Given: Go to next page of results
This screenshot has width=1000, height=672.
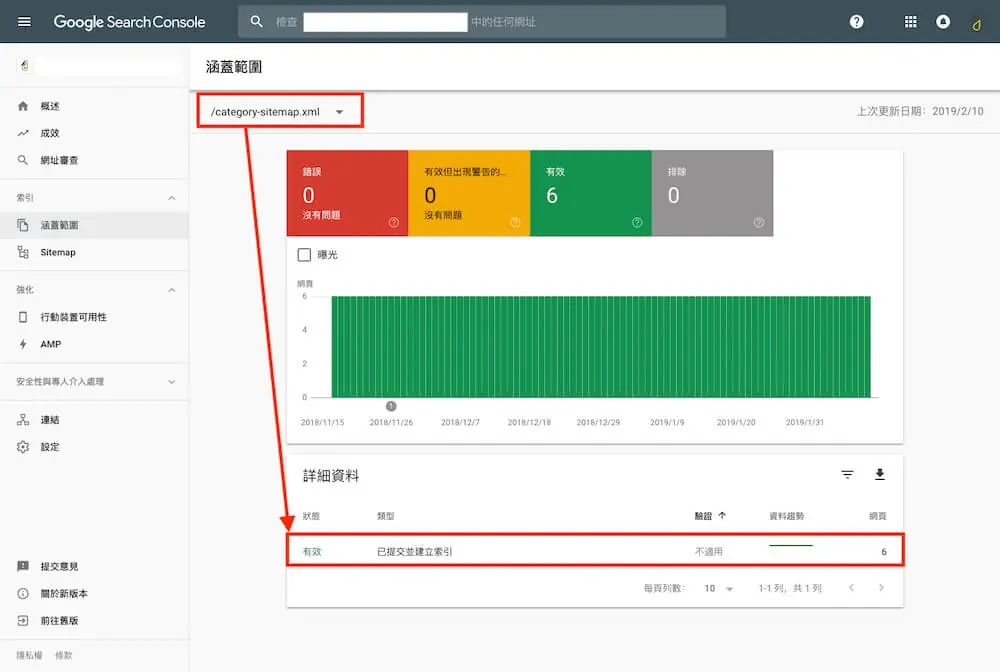Looking at the screenshot, I should [881, 588].
